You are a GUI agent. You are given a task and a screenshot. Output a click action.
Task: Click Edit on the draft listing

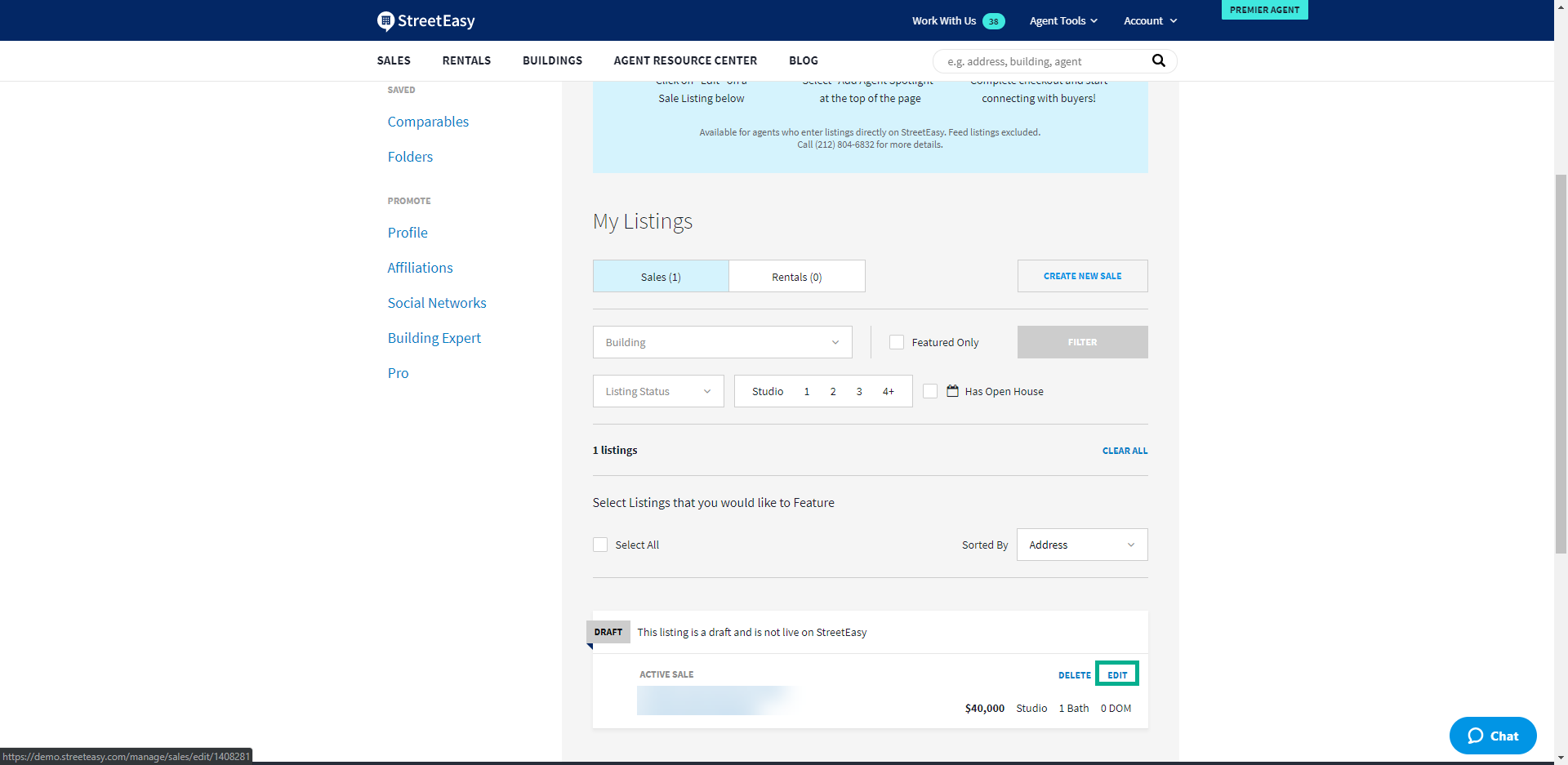click(x=1116, y=674)
